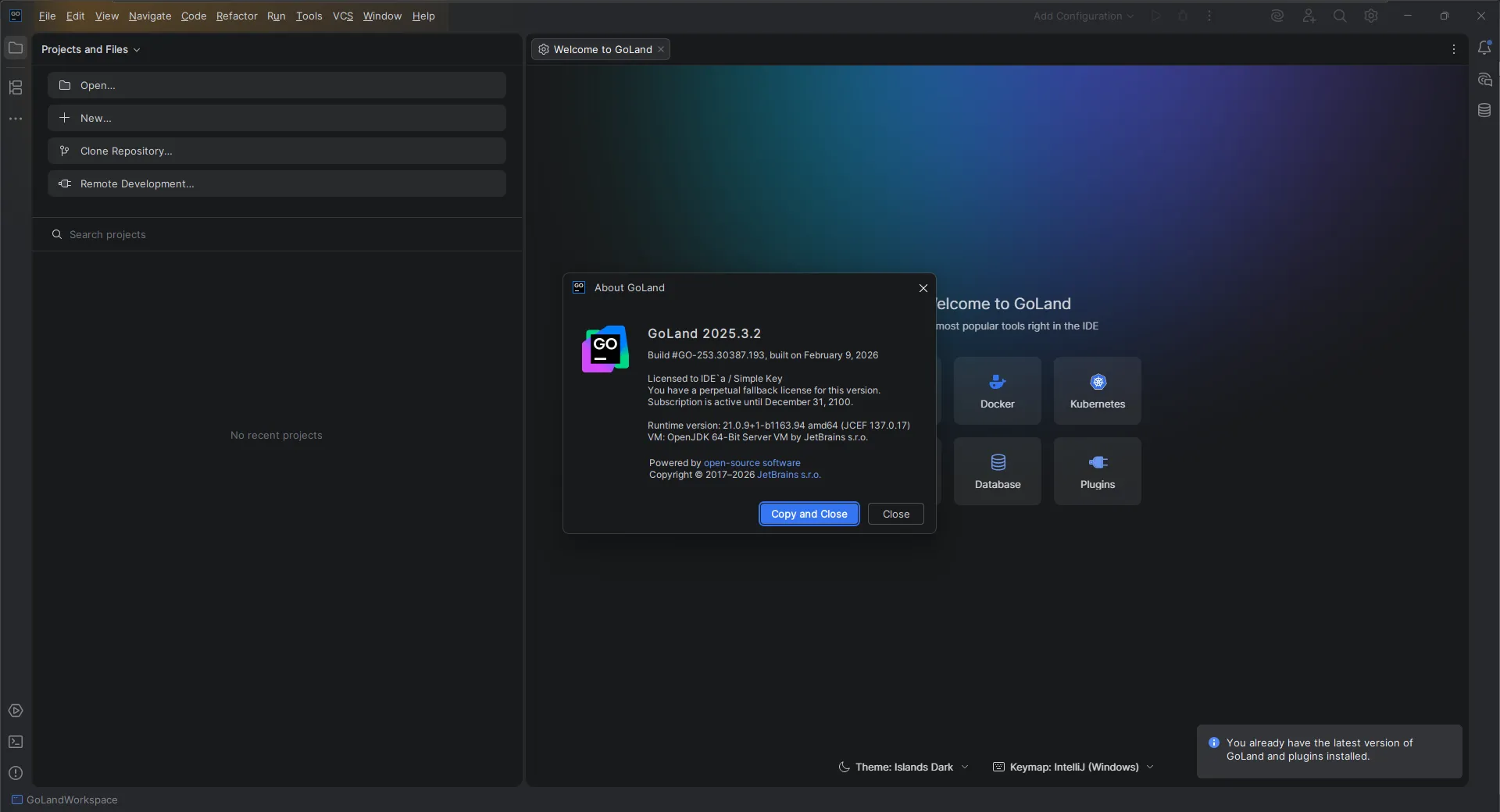Open the Database tool window in right sidebar
Viewport: 1500px width, 812px height.
tap(1484, 111)
